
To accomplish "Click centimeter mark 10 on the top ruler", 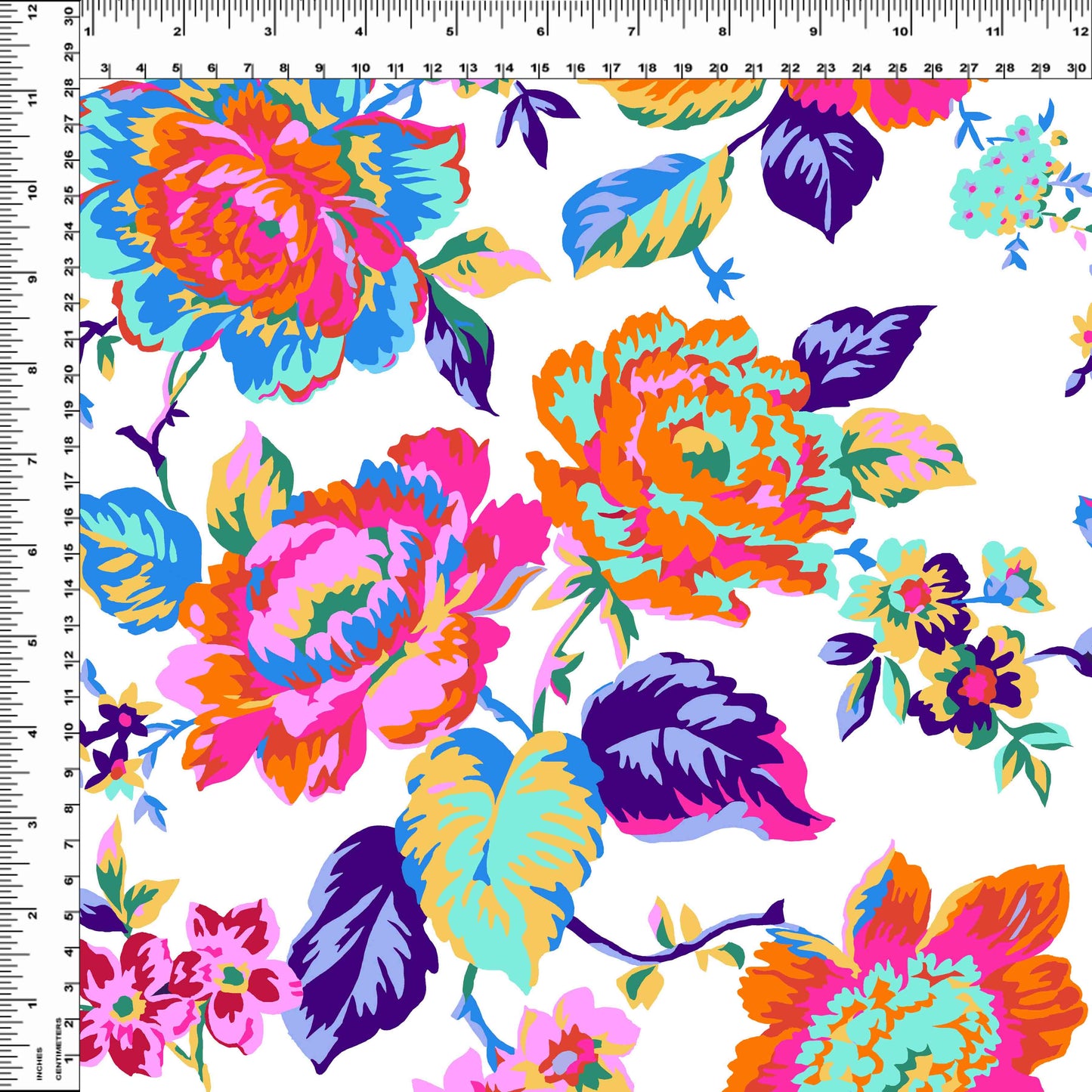I will tap(360, 68).
